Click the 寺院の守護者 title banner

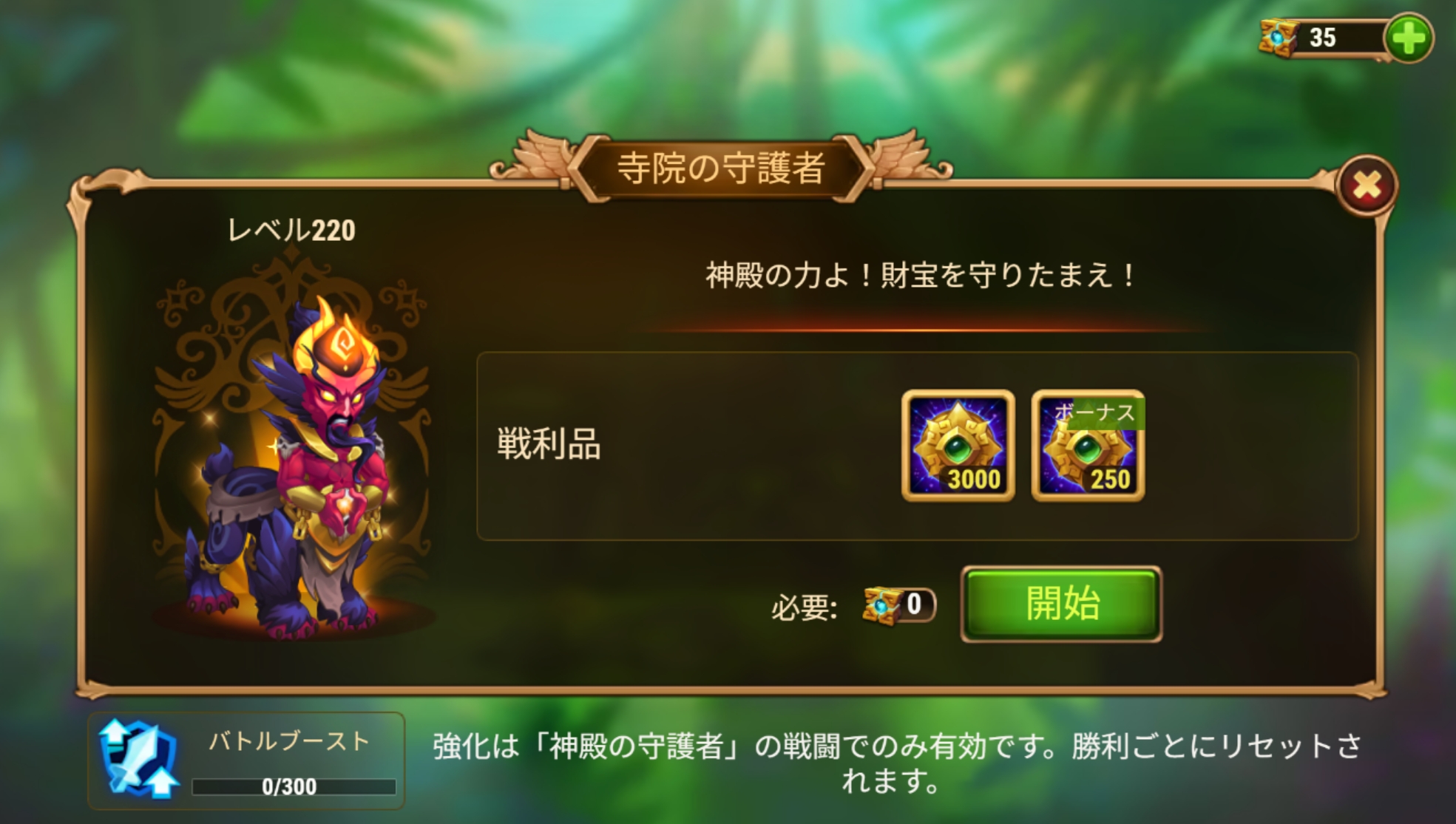721,168
